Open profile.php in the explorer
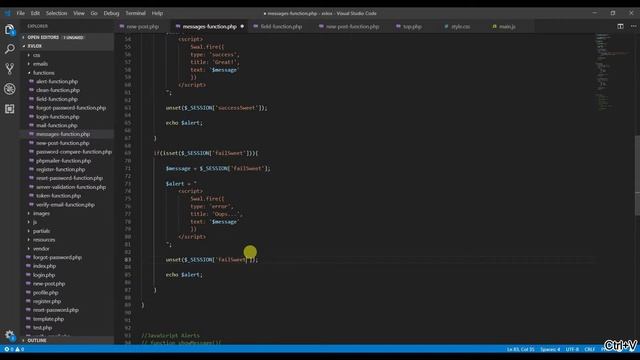The height and width of the screenshot is (360, 640). [67, 293]
